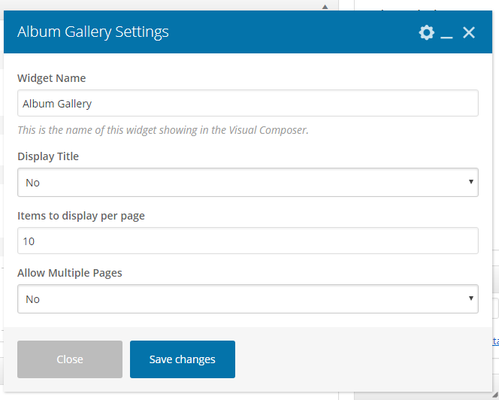Open the gear settings icon in header
Viewport: 499px width, 400px height.
point(426,33)
